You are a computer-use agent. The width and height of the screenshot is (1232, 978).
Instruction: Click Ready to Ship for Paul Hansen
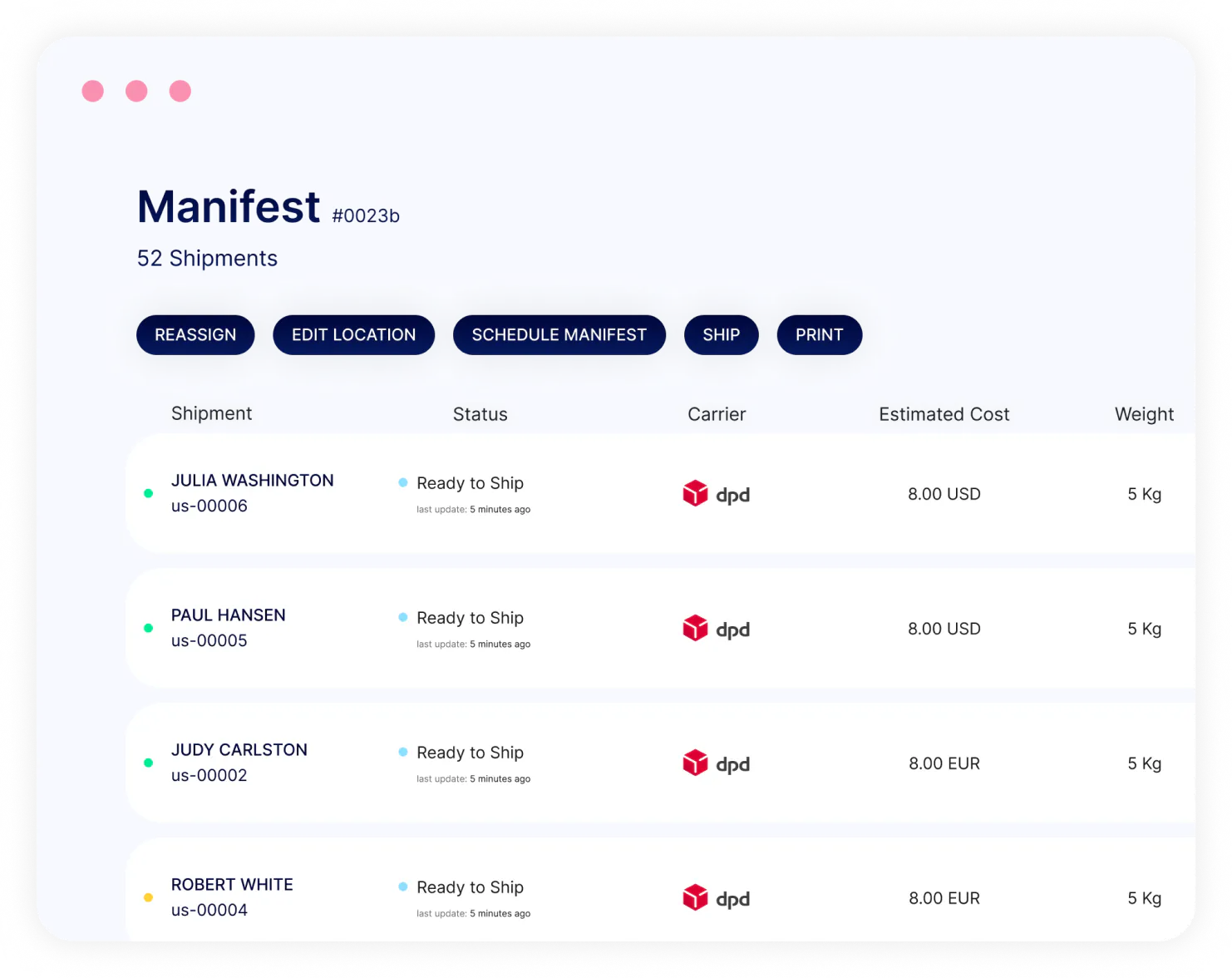[471, 618]
